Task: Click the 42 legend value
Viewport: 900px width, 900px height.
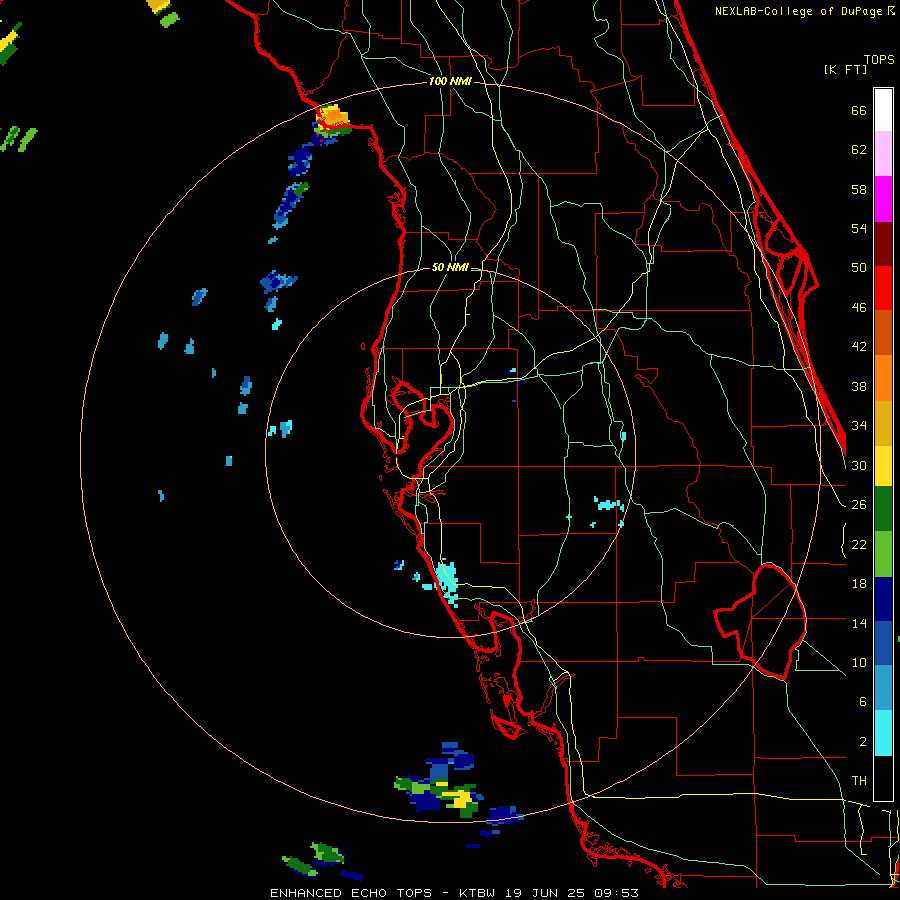Action: tap(859, 347)
